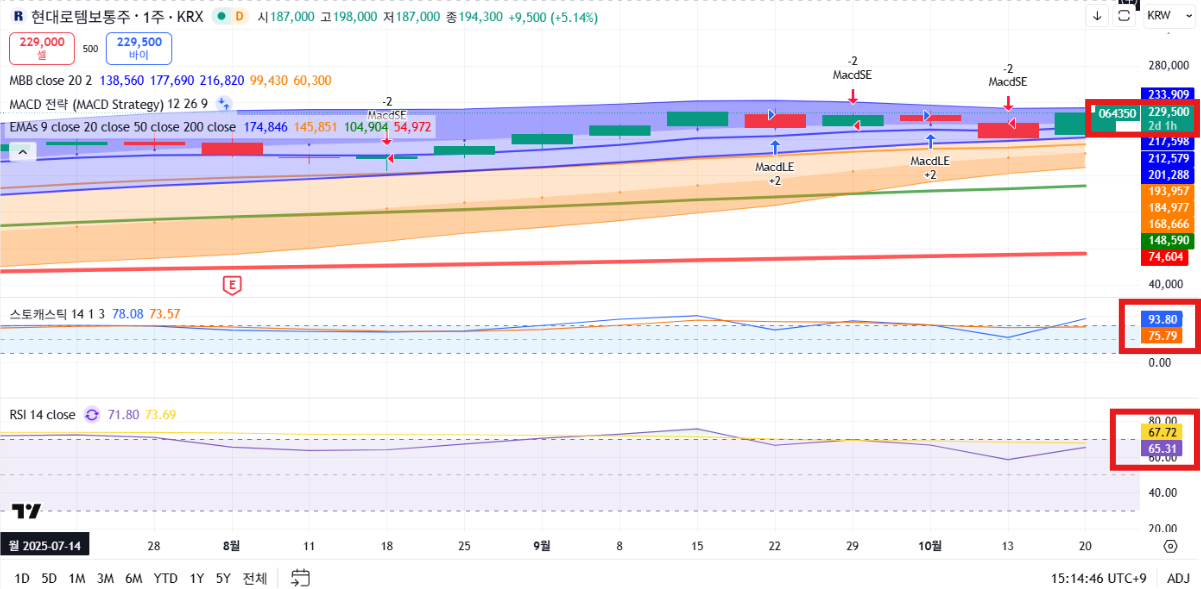The image size is (1201, 589).
Task: Click the 시187,000 open price value
Action: pyautogui.click(x=286, y=17)
